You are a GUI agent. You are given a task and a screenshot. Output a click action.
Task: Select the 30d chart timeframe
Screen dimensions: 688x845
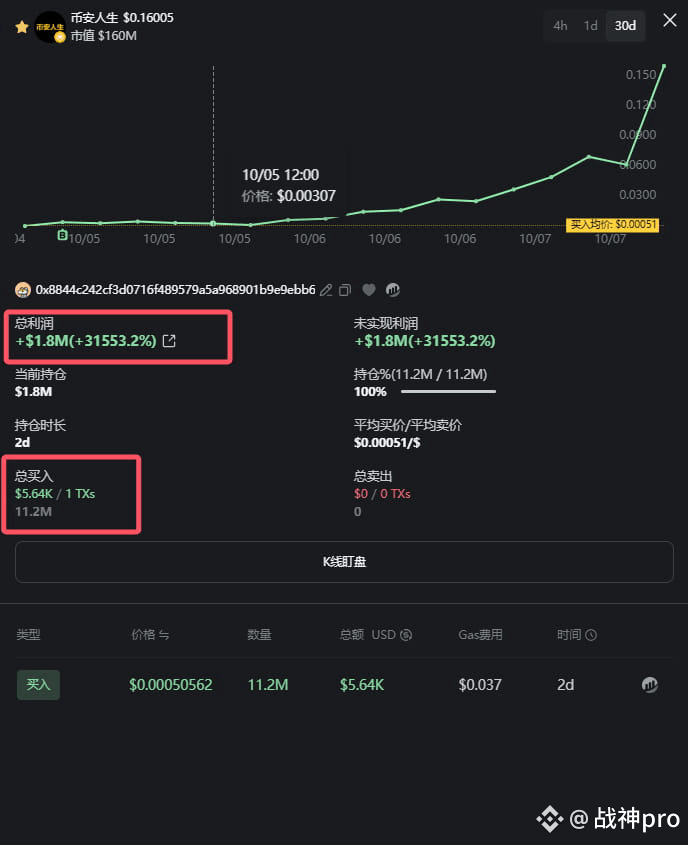[x=625, y=26]
